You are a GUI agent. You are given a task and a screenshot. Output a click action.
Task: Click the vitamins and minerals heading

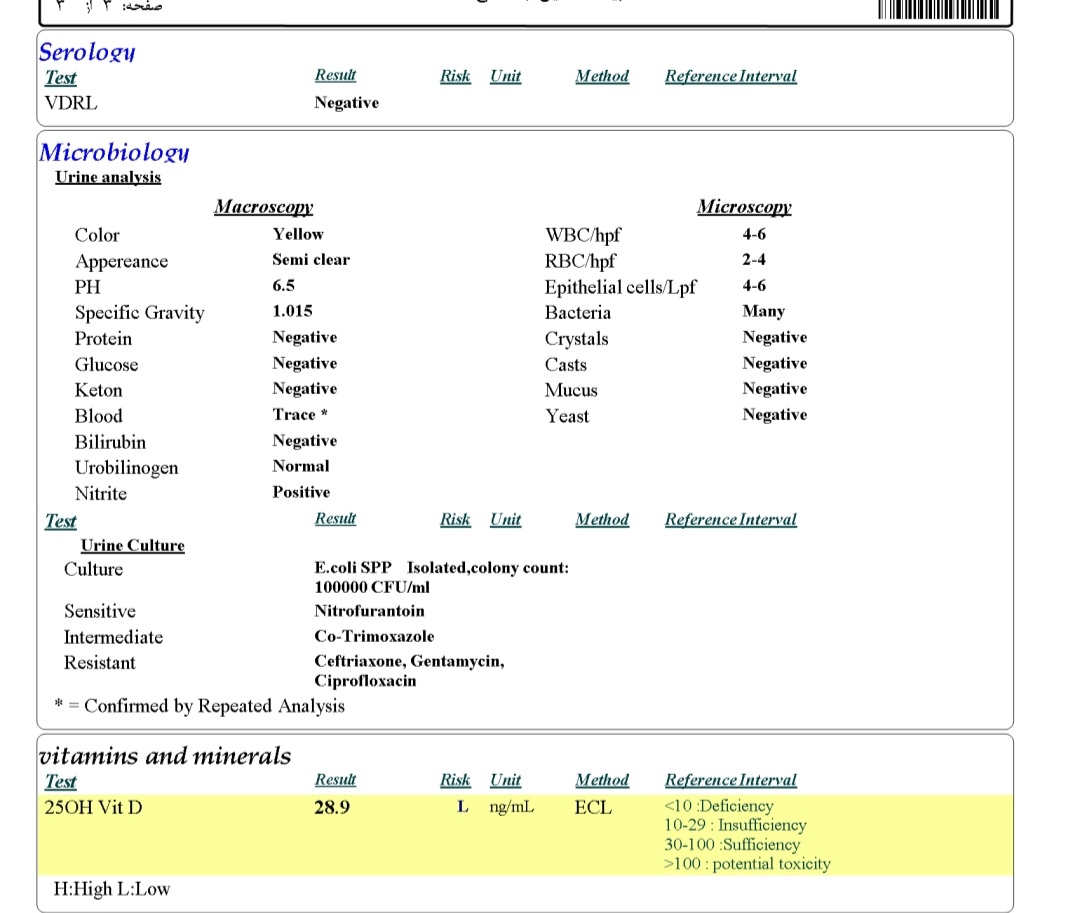point(165,756)
